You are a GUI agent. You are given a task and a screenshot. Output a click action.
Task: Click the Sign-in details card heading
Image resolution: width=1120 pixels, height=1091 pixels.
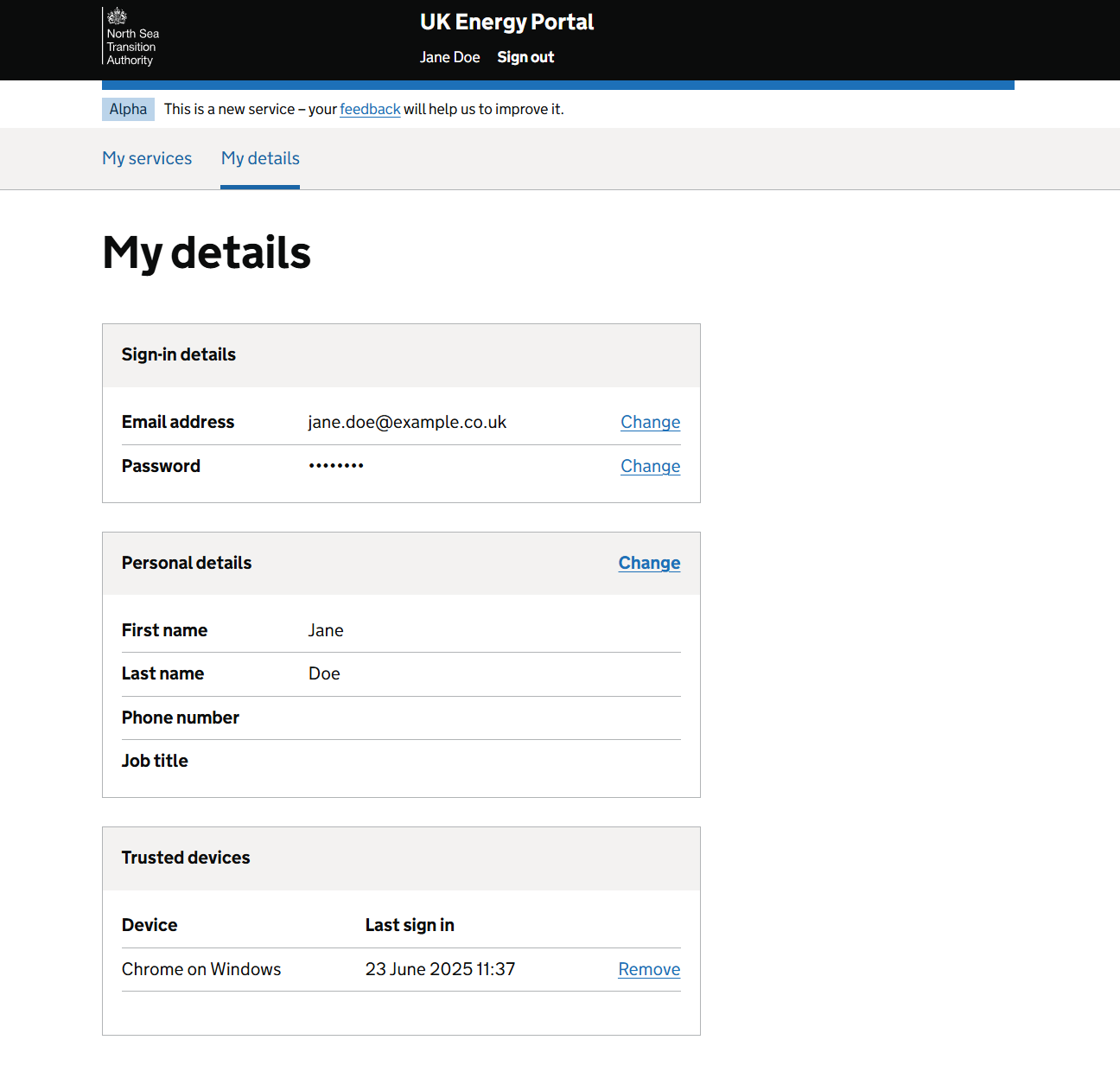179,354
